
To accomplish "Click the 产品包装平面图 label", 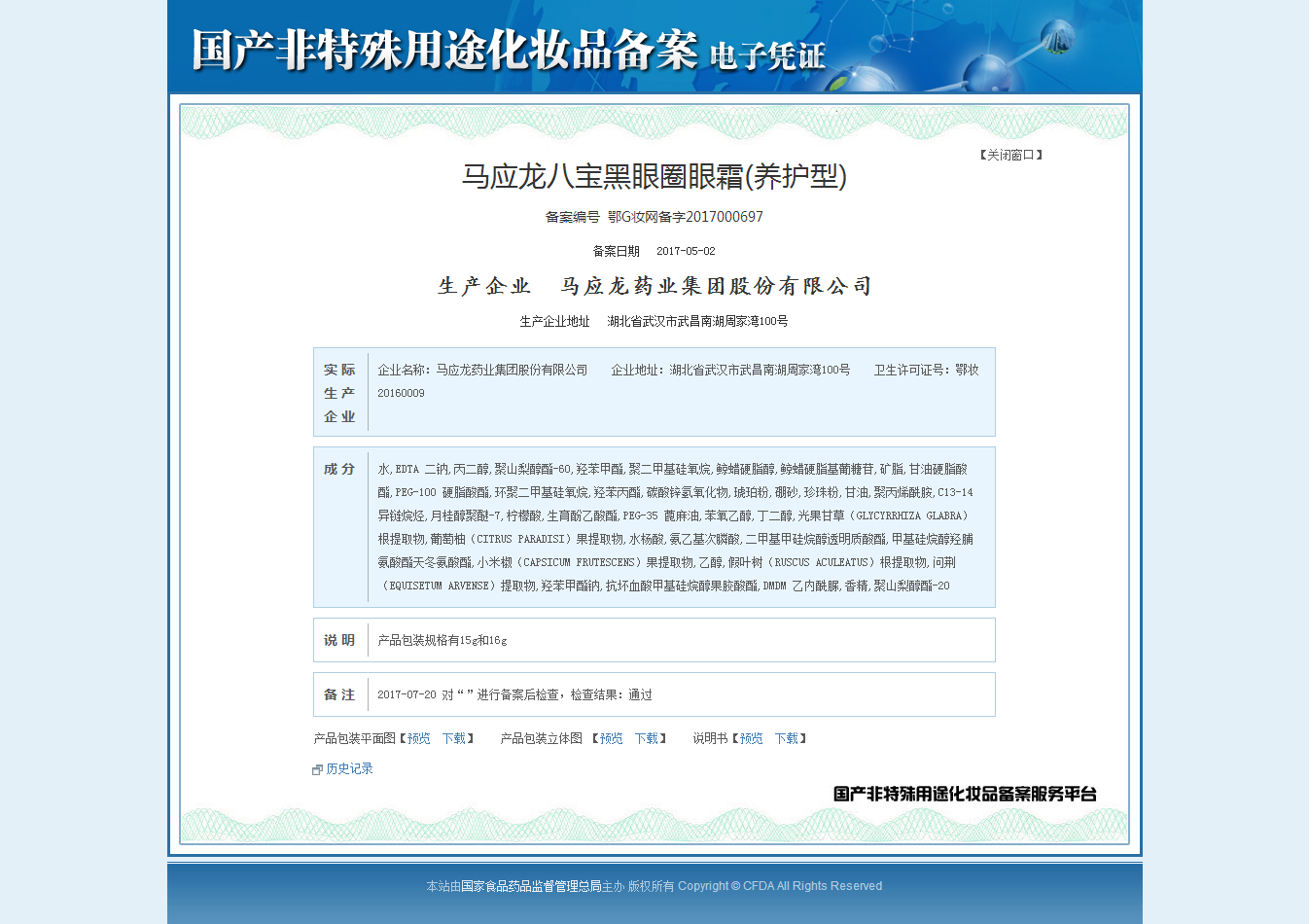I will point(355,738).
